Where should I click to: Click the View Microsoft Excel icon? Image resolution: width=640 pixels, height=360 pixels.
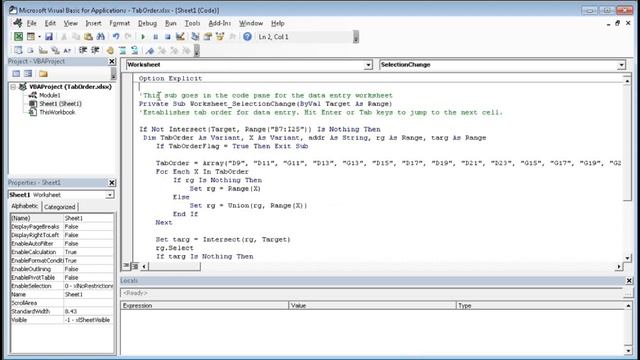(18, 37)
